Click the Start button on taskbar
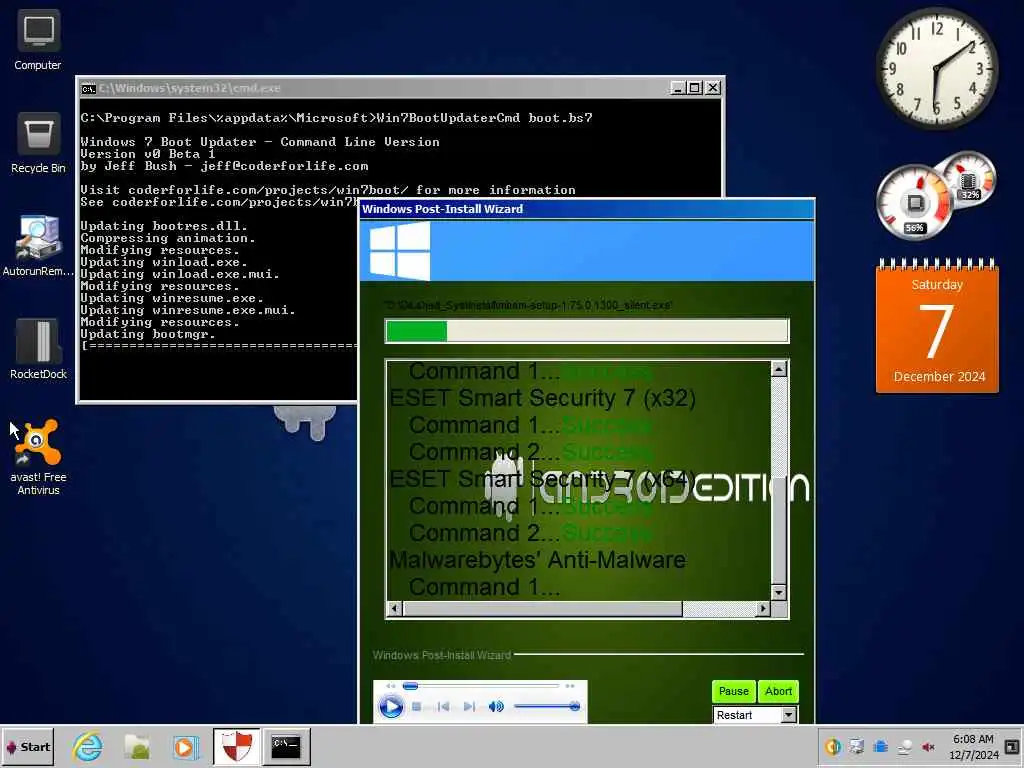This screenshot has height=768, width=1024. coord(27,746)
